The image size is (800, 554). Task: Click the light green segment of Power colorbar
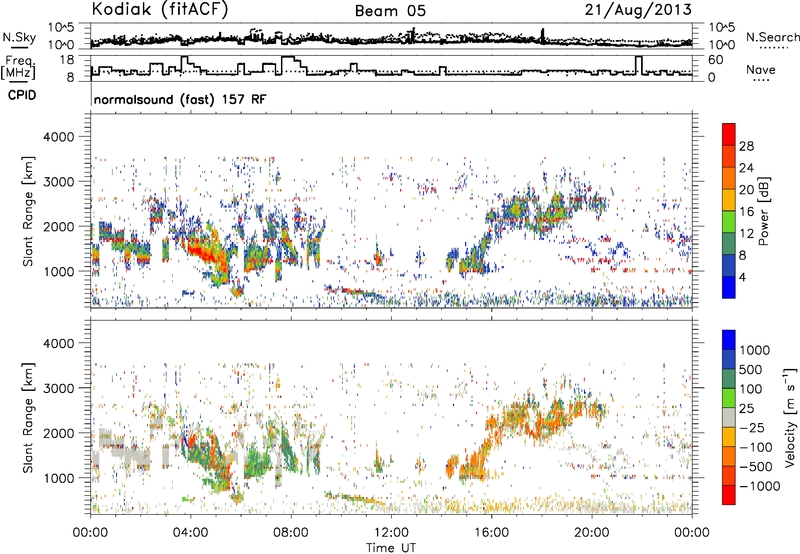[729, 221]
